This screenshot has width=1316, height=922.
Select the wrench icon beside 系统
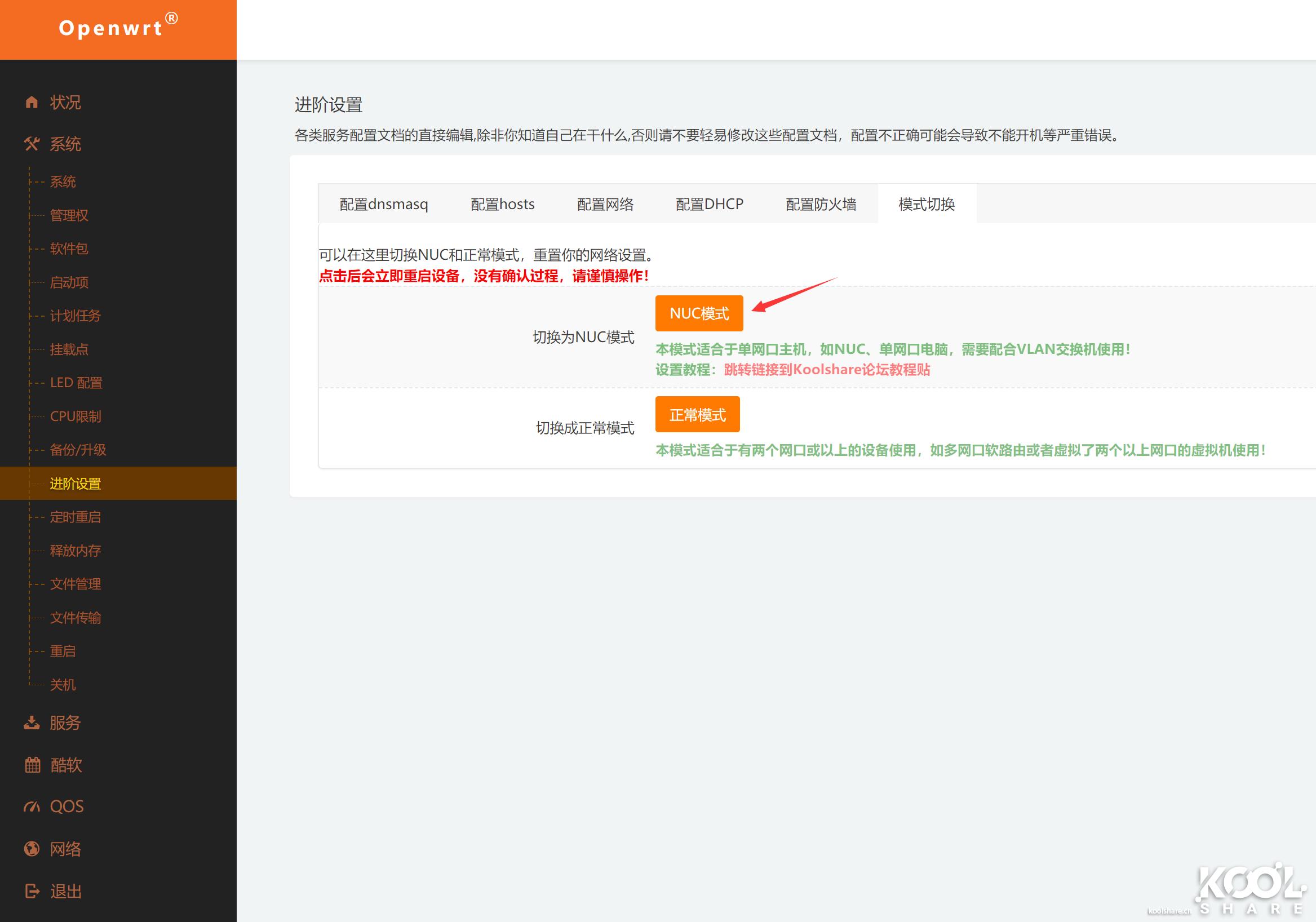[32, 144]
